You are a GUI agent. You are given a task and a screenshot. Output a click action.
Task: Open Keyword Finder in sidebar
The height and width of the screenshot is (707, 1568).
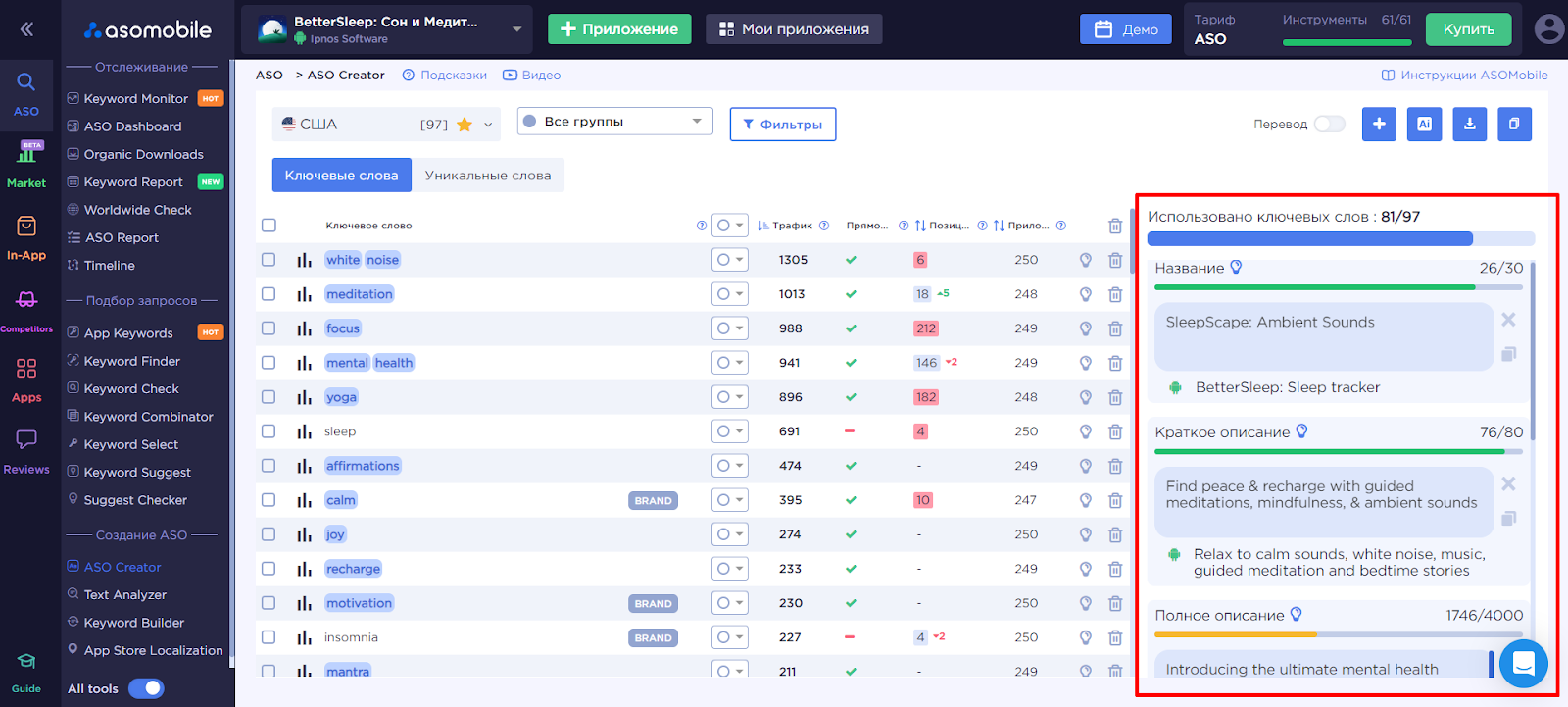[x=132, y=361]
